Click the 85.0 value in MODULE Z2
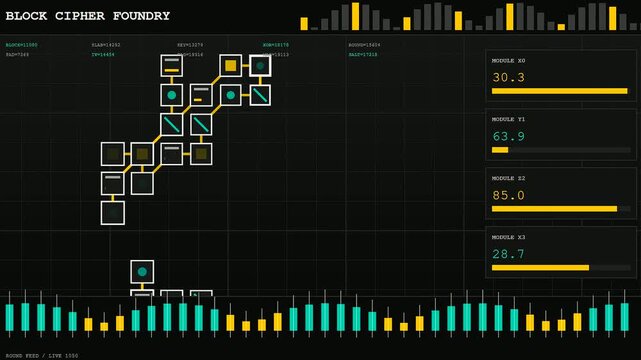This screenshot has width=641, height=360. (508, 195)
